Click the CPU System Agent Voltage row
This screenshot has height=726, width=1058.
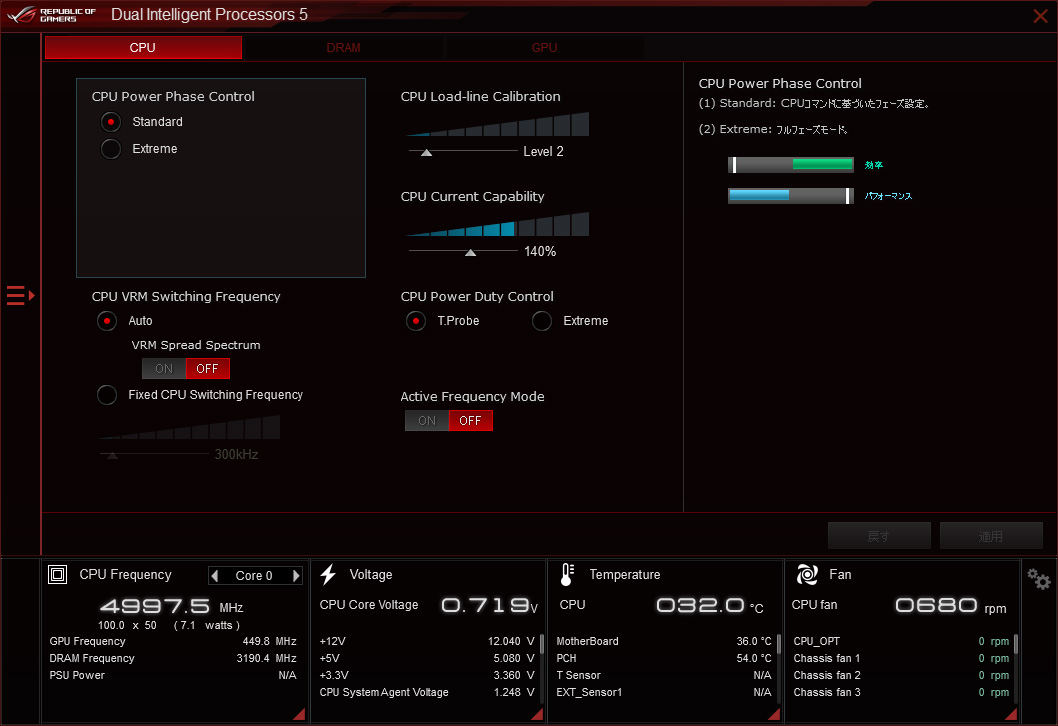[427, 692]
